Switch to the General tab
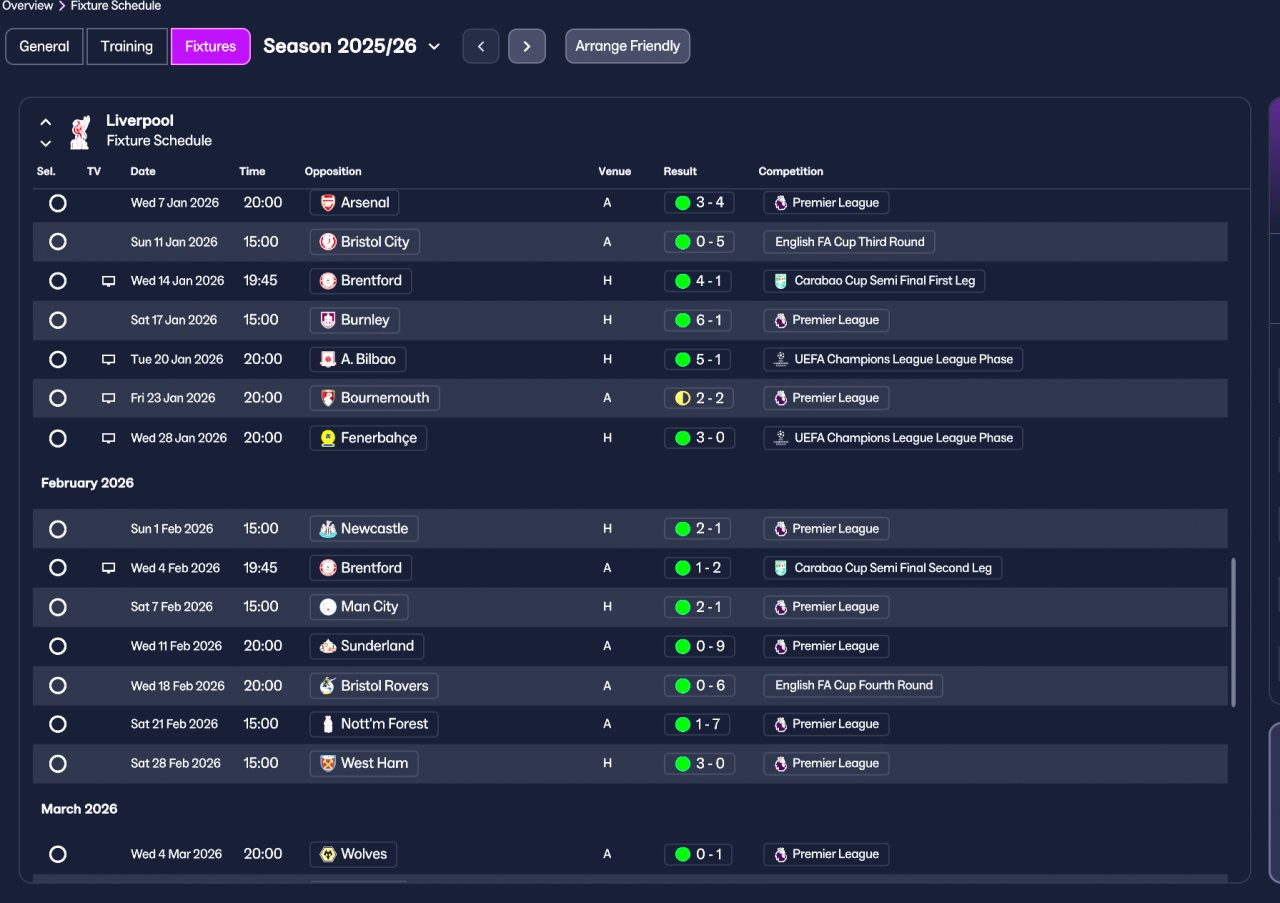Image resolution: width=1280 pixels, height=903 pixels. click(x=45, y=46)
